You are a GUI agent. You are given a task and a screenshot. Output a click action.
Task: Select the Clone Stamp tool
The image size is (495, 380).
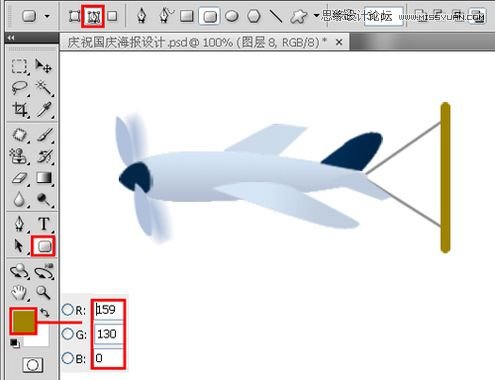click(x=19, y=156)
